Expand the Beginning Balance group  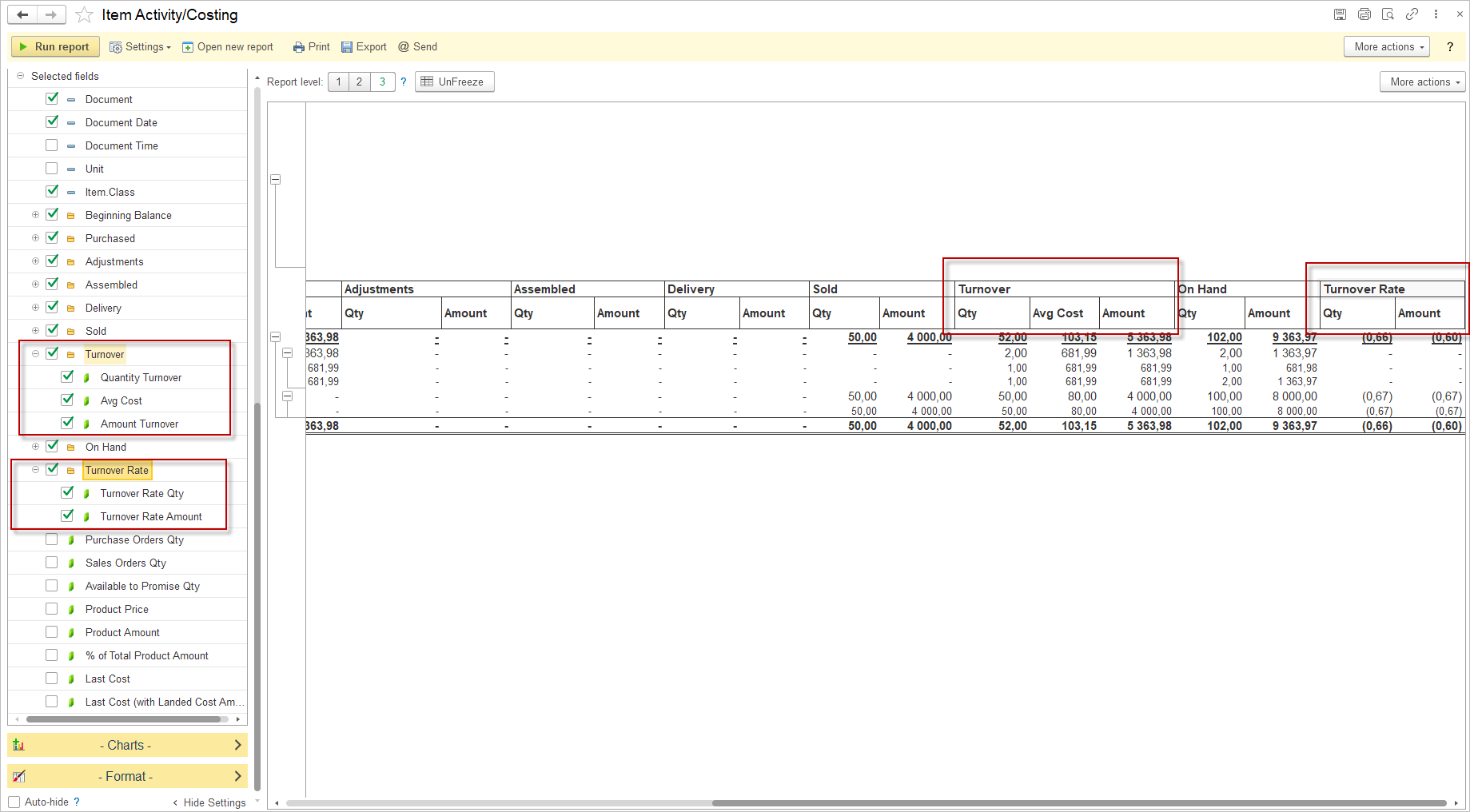(x=35, y=215)
